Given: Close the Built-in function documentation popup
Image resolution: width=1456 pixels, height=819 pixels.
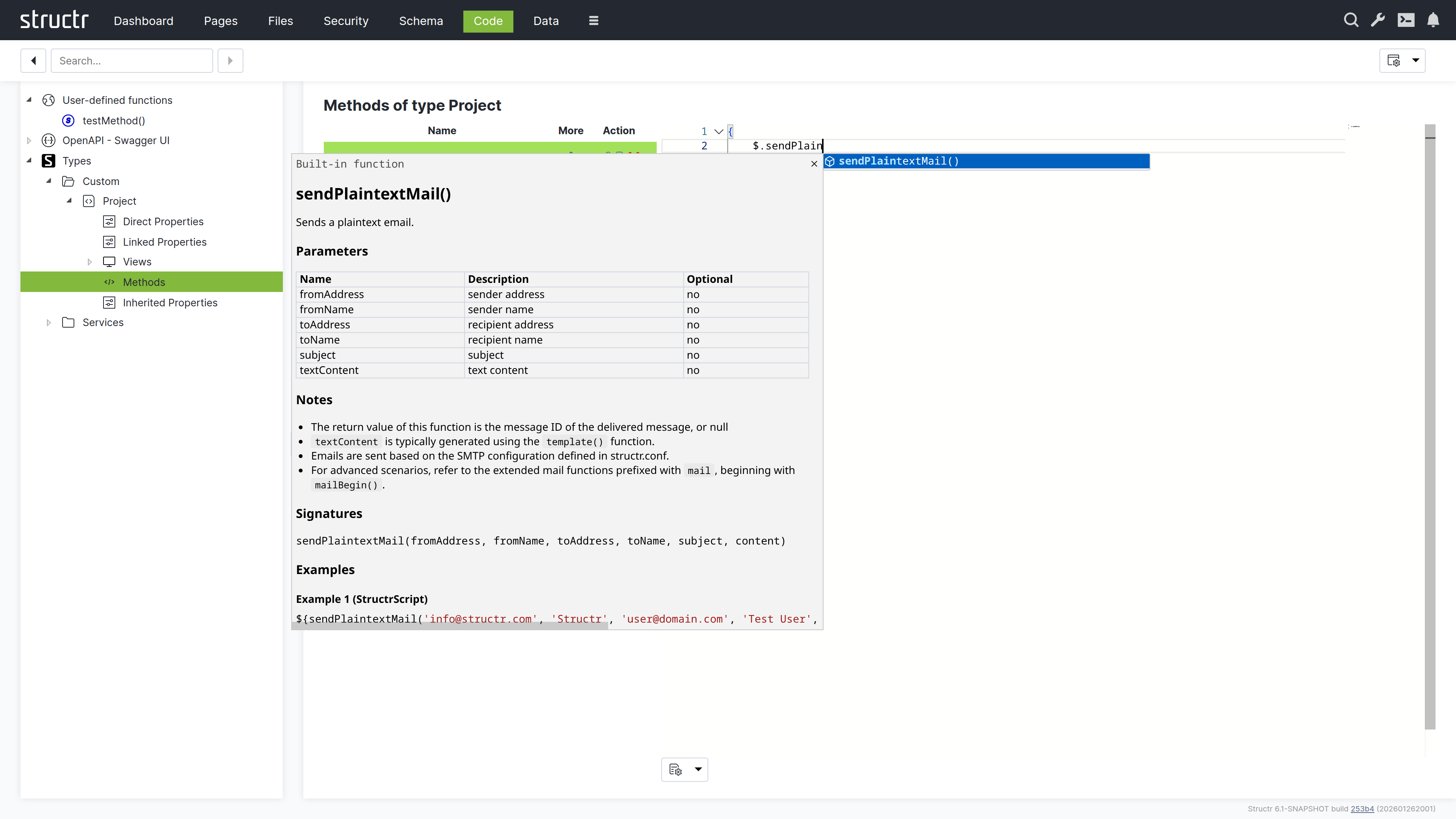Looking at the screenshot, I should 814,164.
